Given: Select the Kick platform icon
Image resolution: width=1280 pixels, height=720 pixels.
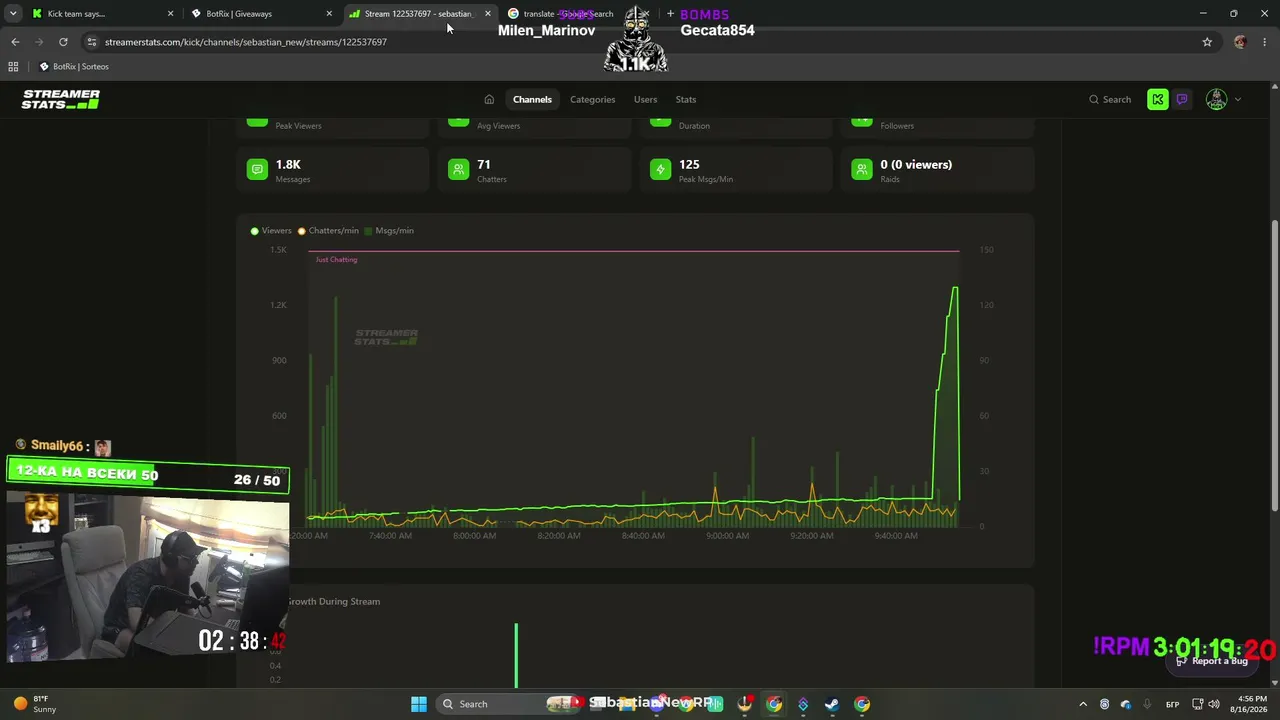Looking at the screenshot, I should click(x=1158, y=99).
